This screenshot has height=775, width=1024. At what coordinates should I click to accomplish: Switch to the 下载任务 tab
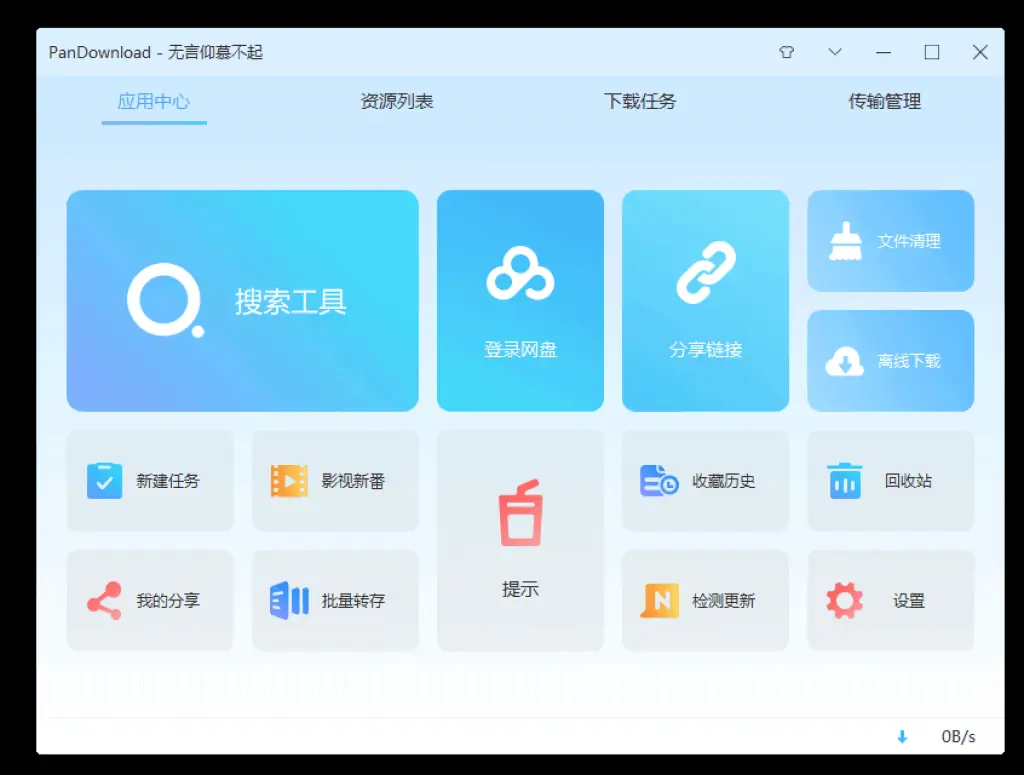[x=640, y=101]
